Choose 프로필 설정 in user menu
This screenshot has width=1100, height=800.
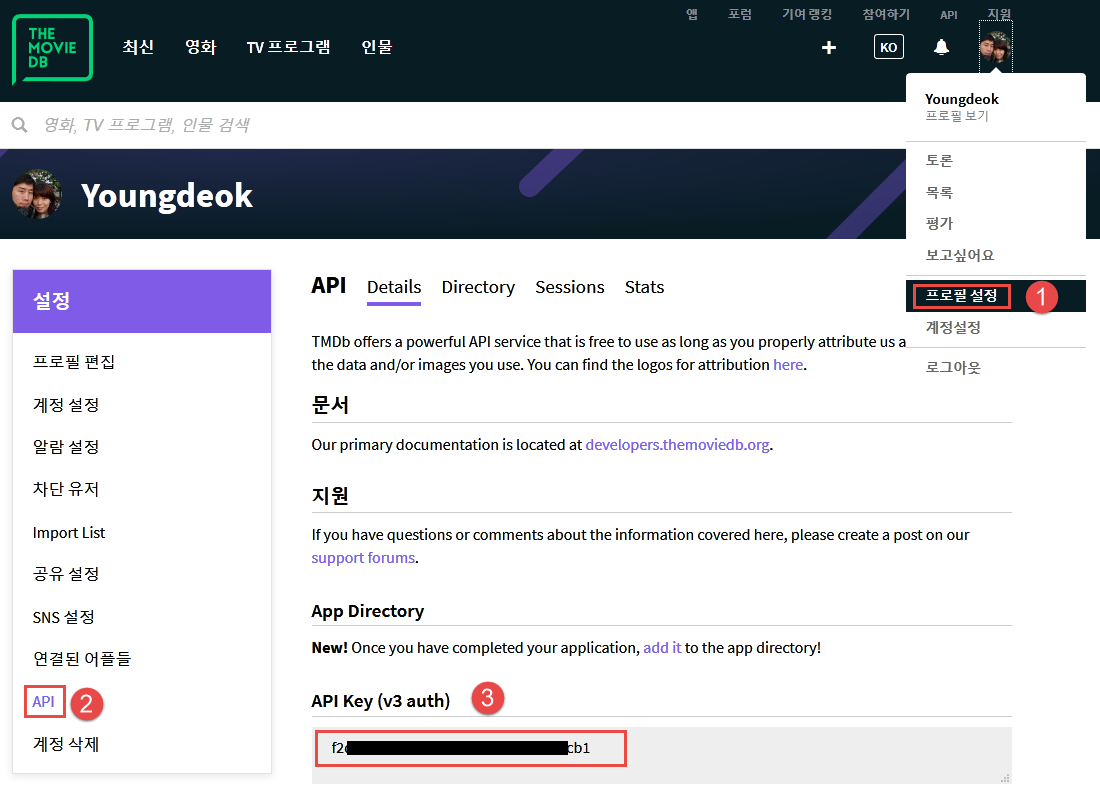click(x=961, y=296)
